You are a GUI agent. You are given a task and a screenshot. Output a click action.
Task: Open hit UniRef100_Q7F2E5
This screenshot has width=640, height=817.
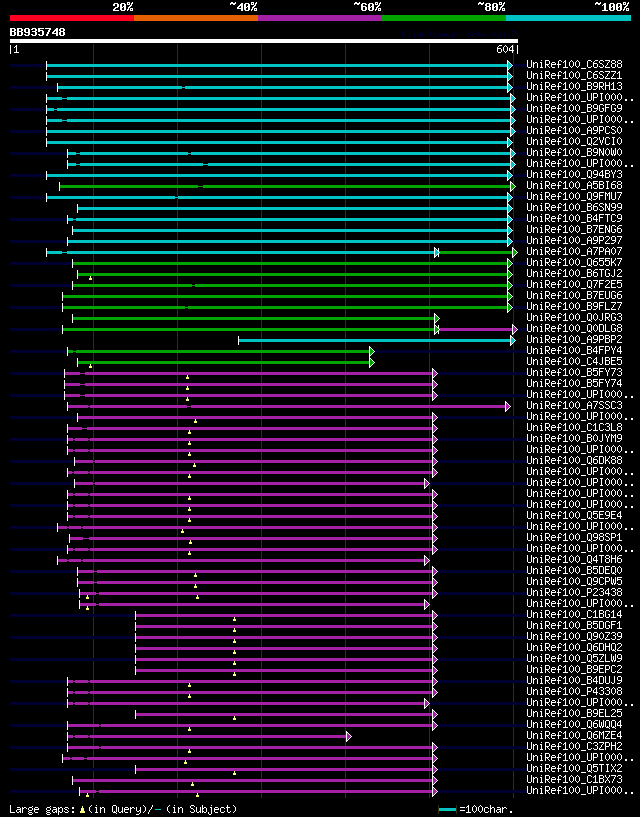pyautogui.click(x=574, y=284)
